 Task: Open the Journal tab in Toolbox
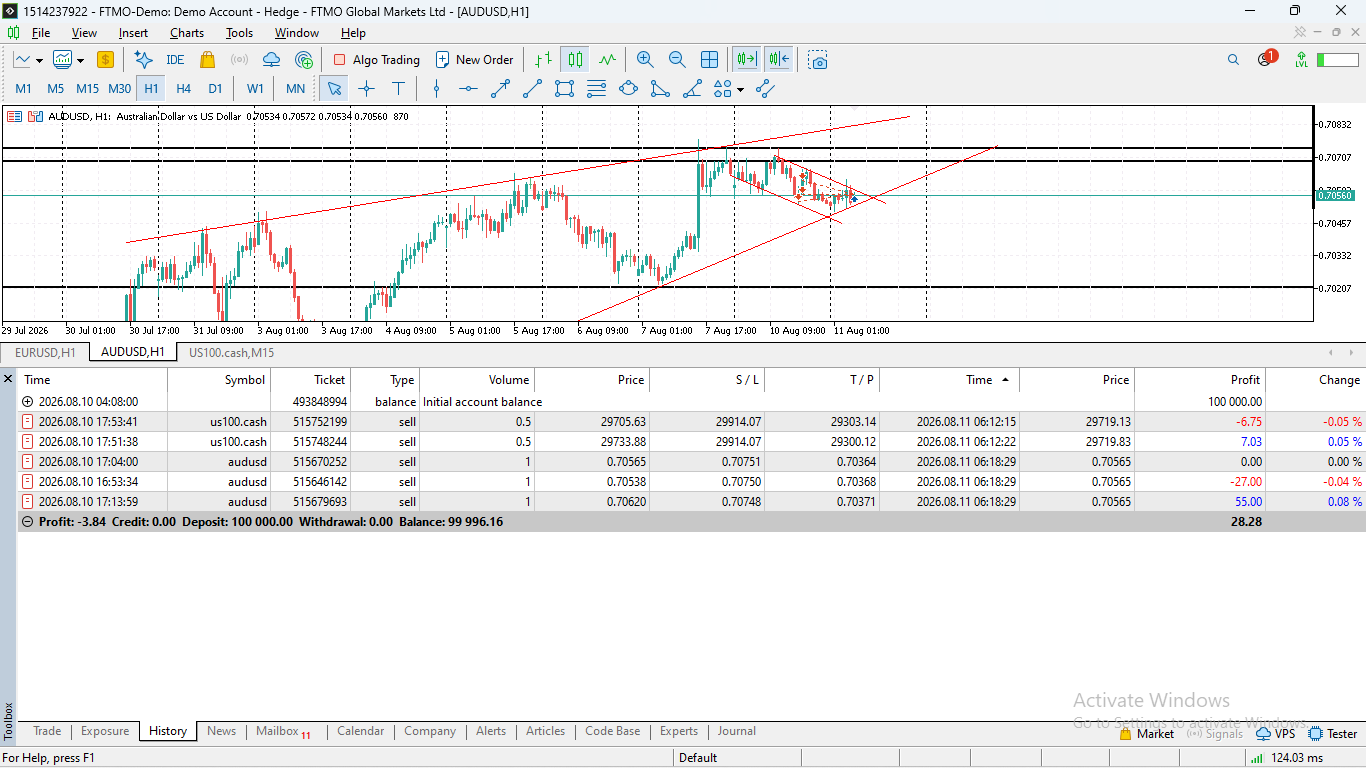tap(736, 731)
